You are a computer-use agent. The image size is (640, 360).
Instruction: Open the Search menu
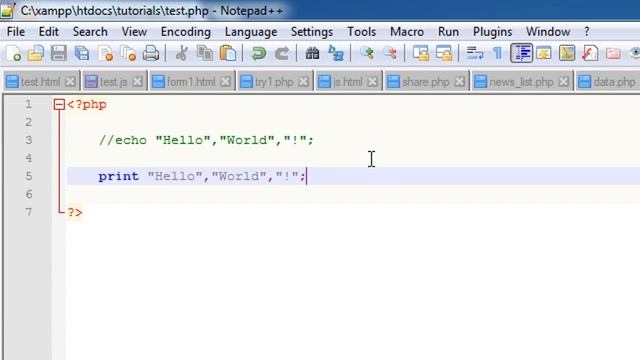tap(90, 32)
